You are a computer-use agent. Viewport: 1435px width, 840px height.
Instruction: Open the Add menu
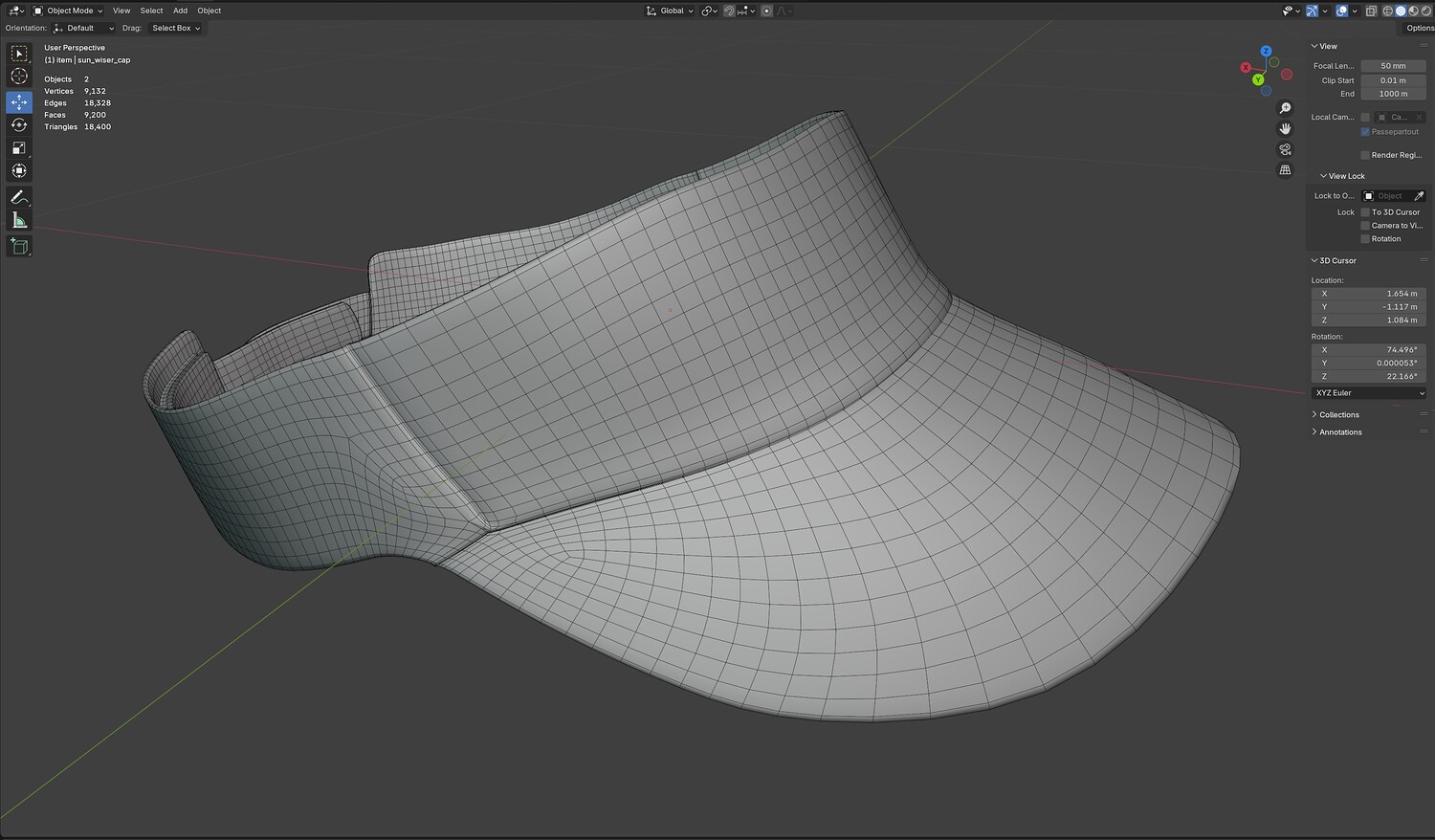tap(180, 11)
